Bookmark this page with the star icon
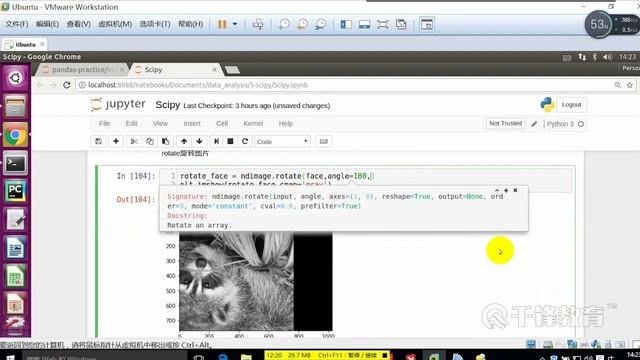 630,85
